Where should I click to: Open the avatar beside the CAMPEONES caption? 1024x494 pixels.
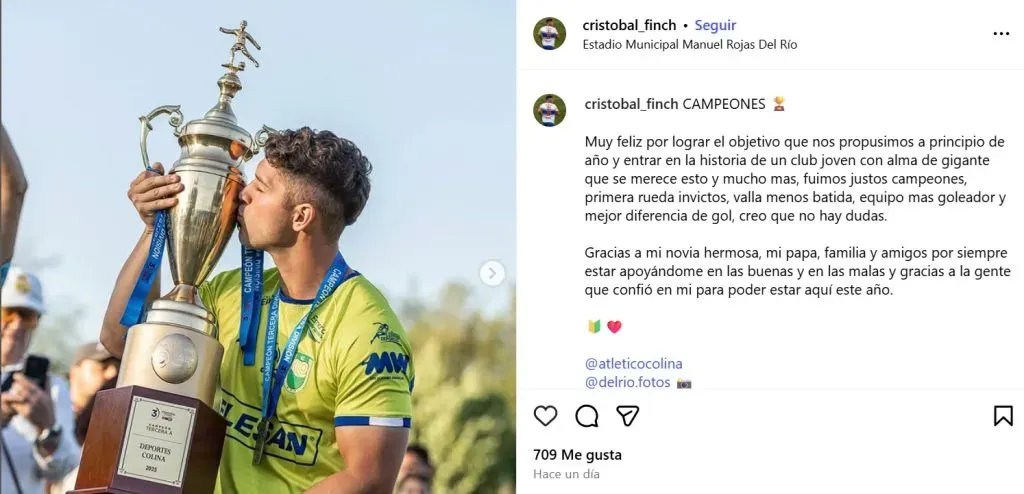tap(549, 110)
